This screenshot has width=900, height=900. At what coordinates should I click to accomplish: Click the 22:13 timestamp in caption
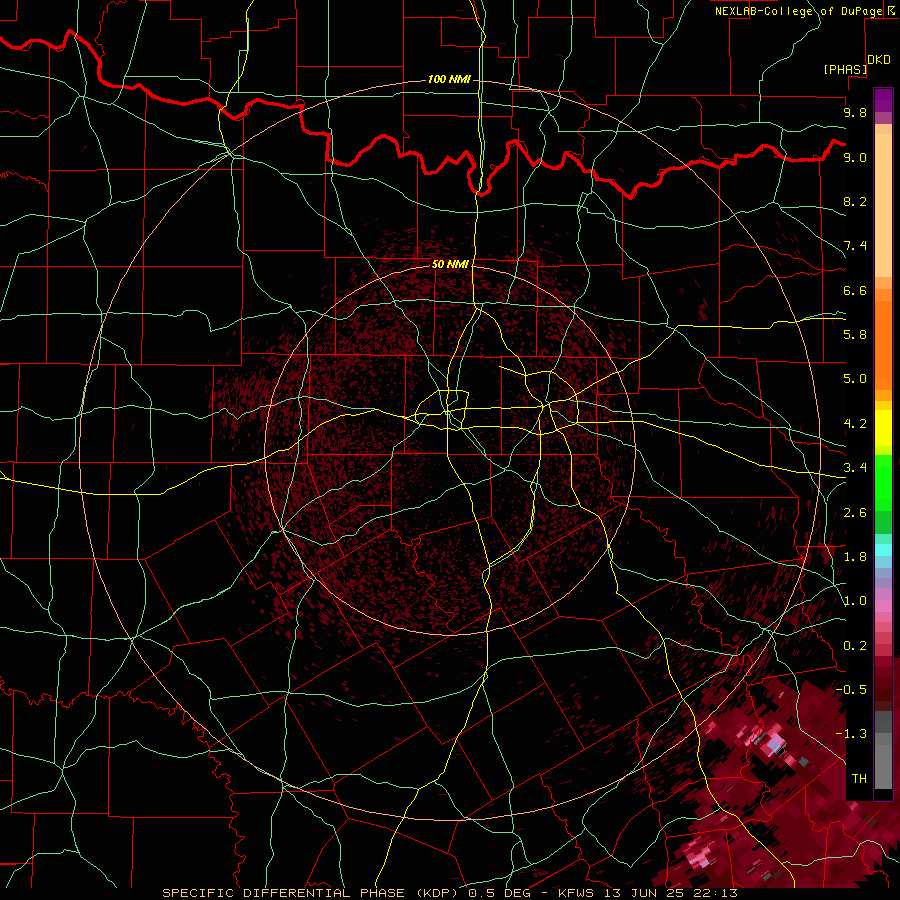click(x=717, y=893)
